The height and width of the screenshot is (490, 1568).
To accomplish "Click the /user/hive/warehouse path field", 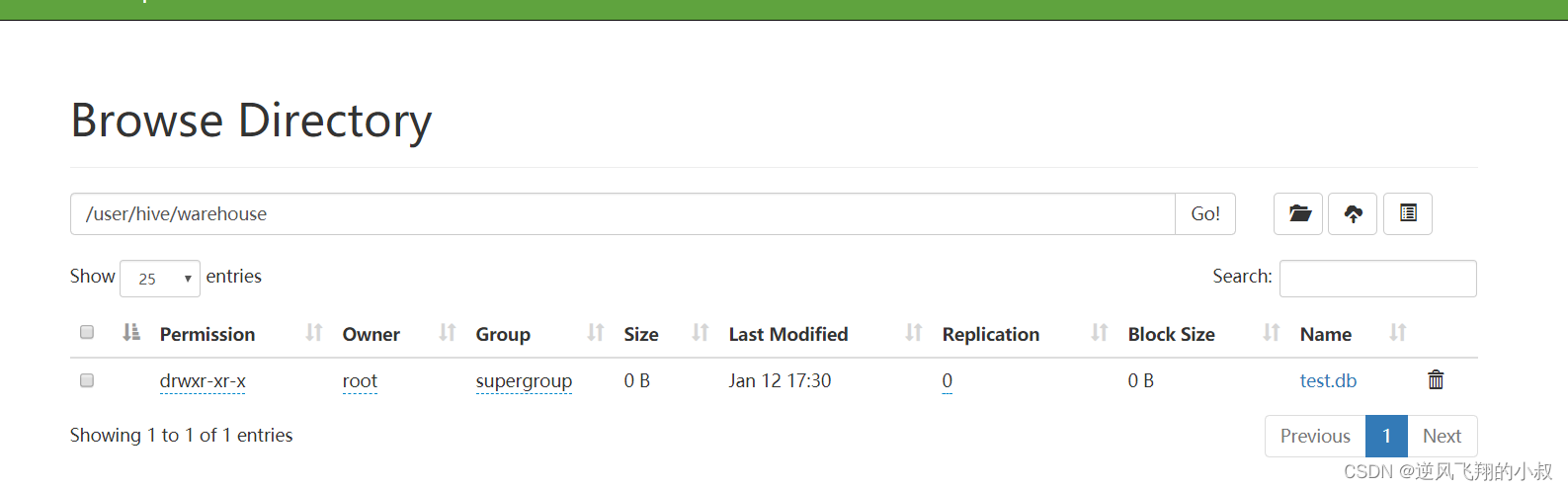I will point(622,213).
